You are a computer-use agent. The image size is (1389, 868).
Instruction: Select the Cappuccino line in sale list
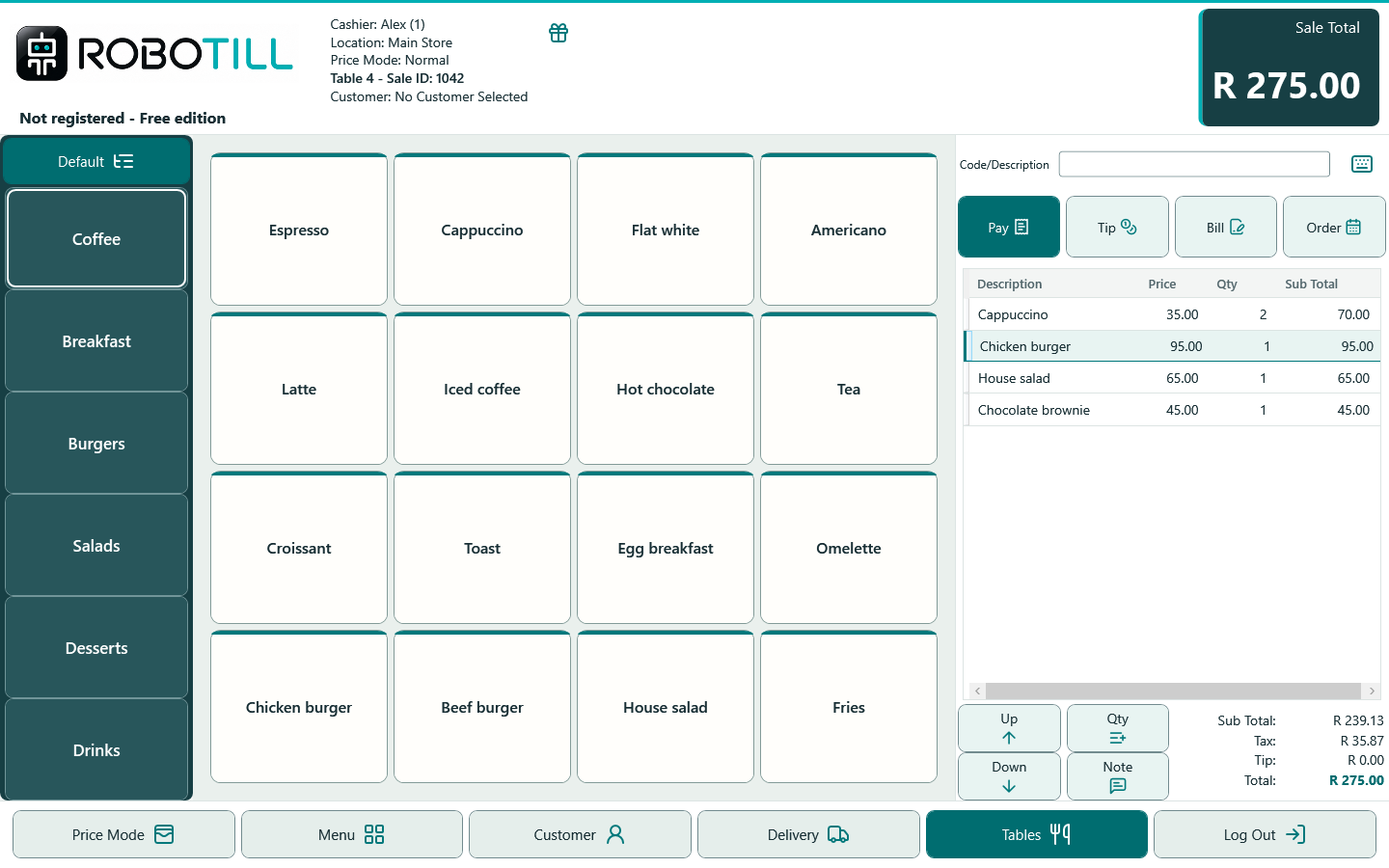[x=1173, y=314]
